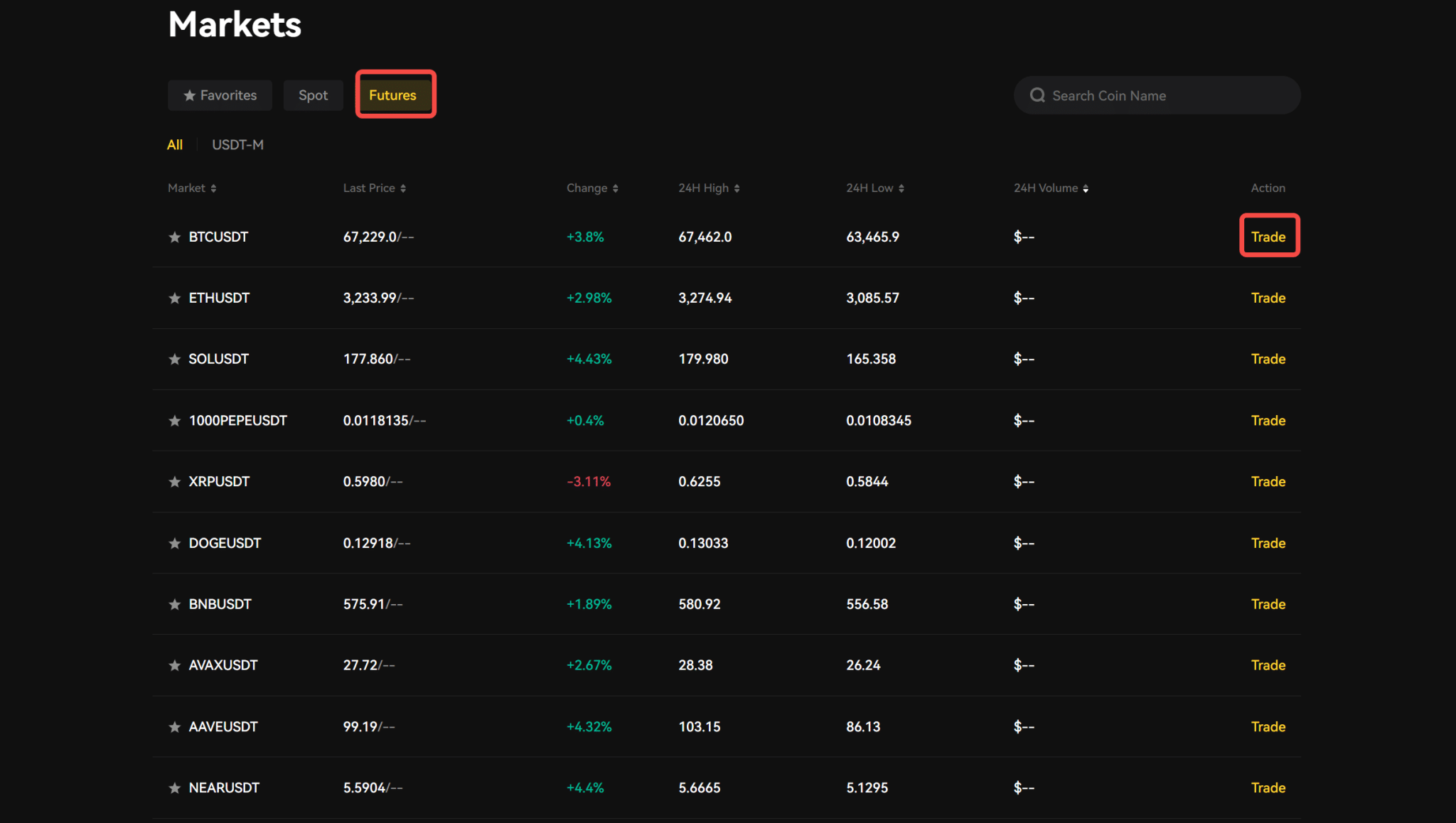Star BTCUSDT as a favorite
1456x823 pixels.
click(x=174, y=237)
